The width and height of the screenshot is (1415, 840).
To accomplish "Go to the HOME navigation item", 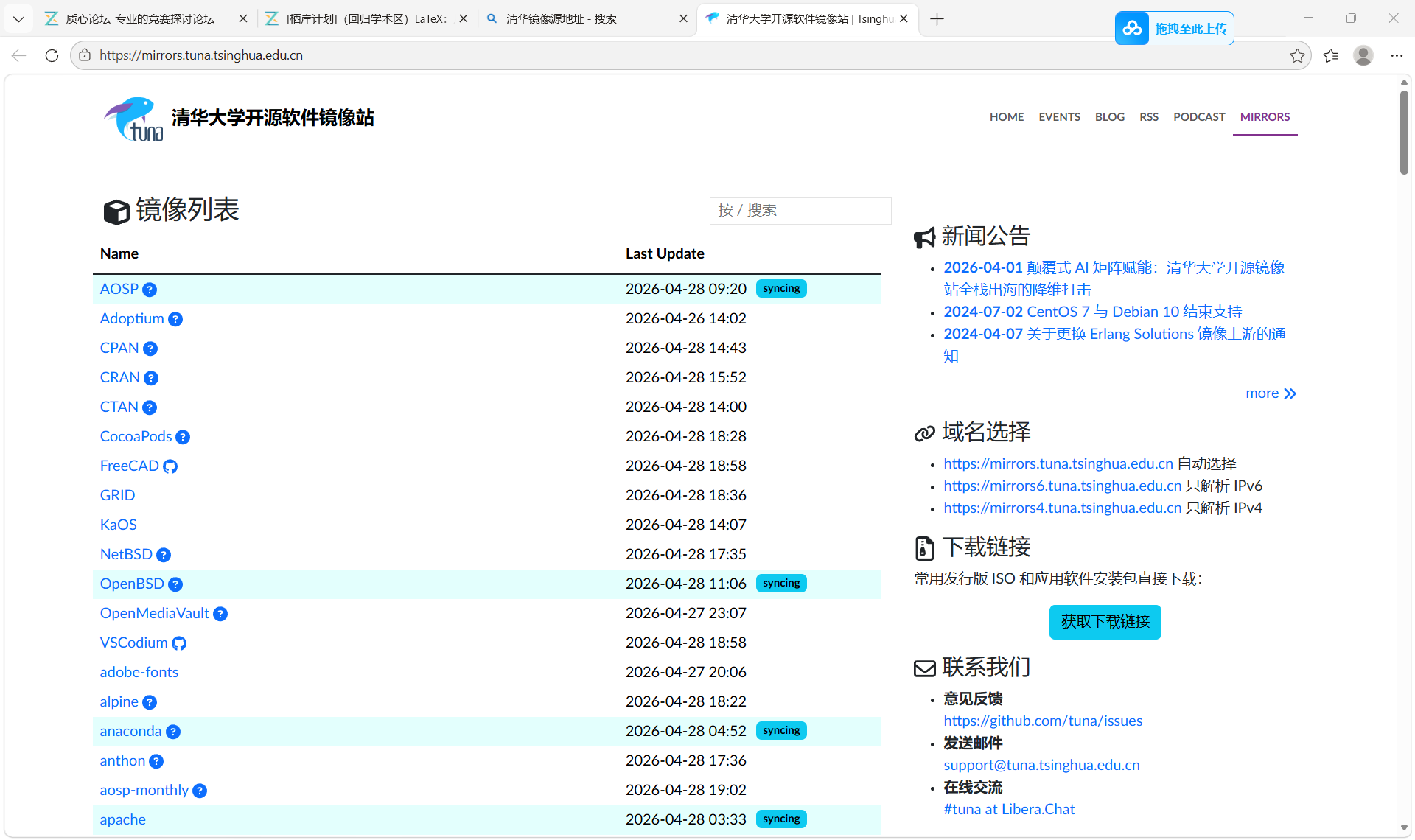I will coord(1007,117).
